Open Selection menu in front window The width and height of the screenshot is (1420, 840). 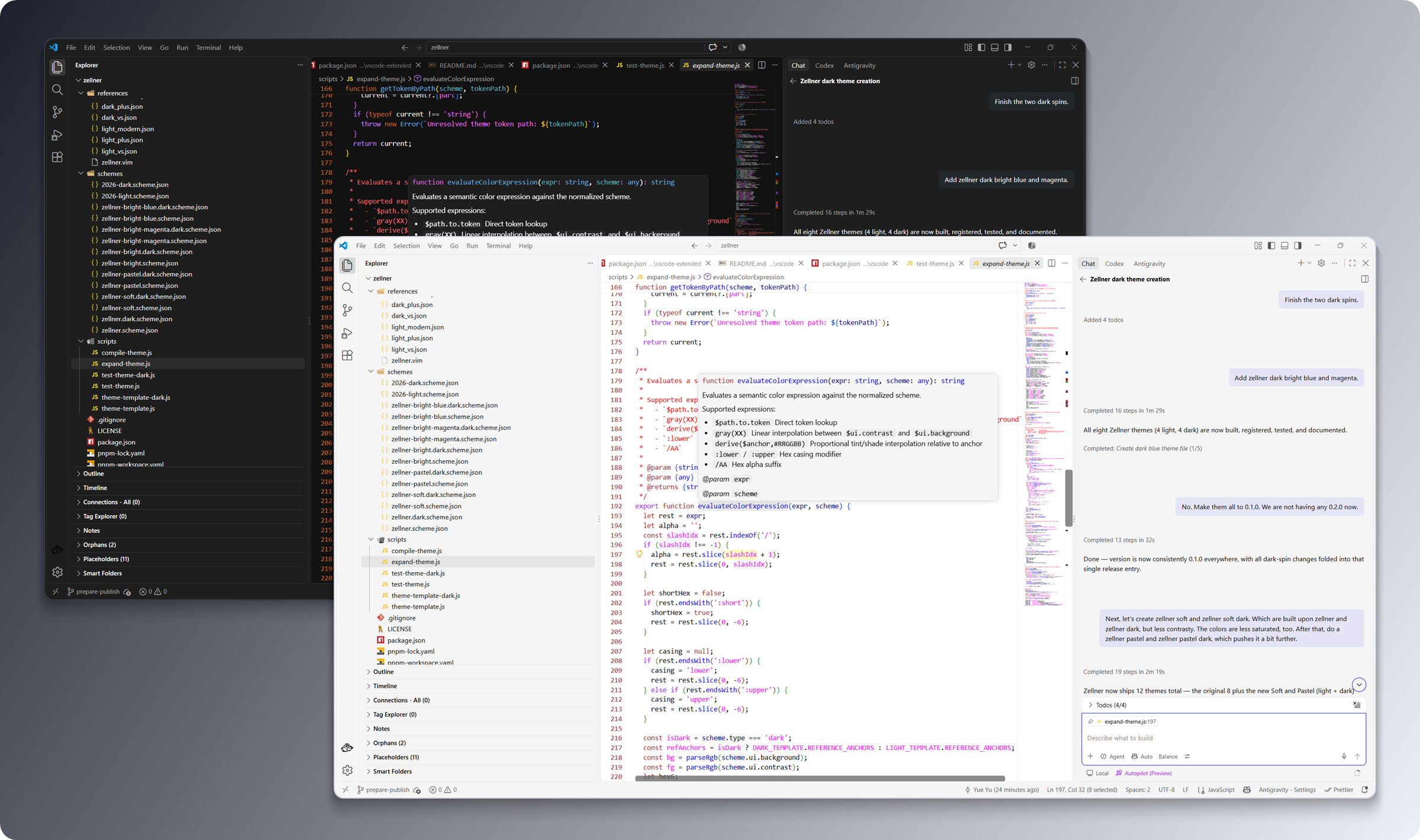point(406,245)
